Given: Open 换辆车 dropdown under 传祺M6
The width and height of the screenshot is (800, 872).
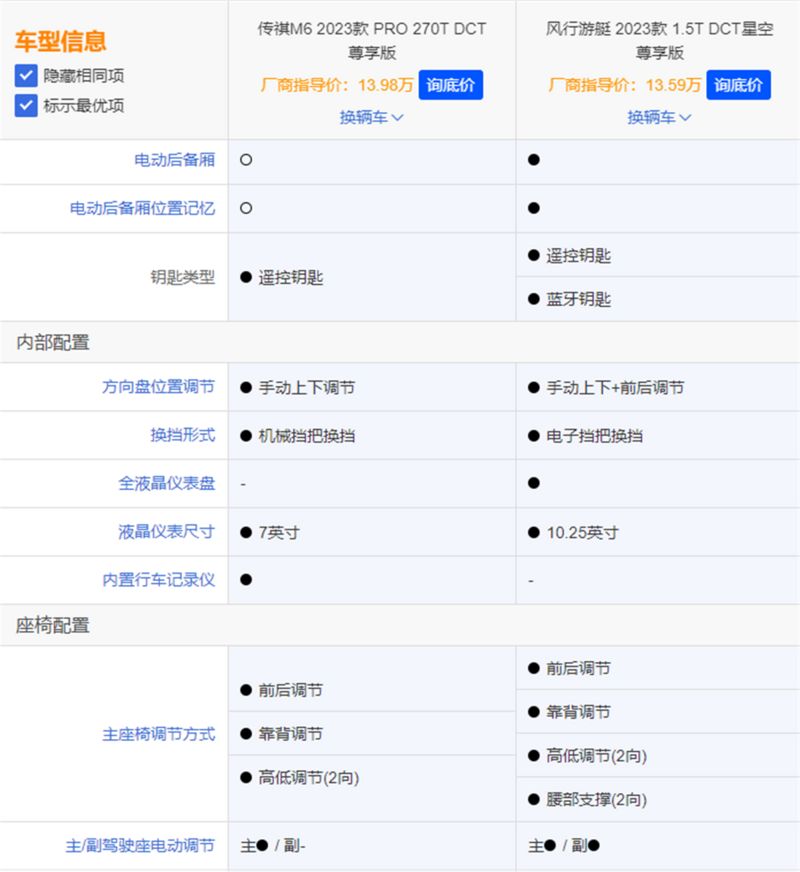Looking at the screenshot, I should 371,117.
